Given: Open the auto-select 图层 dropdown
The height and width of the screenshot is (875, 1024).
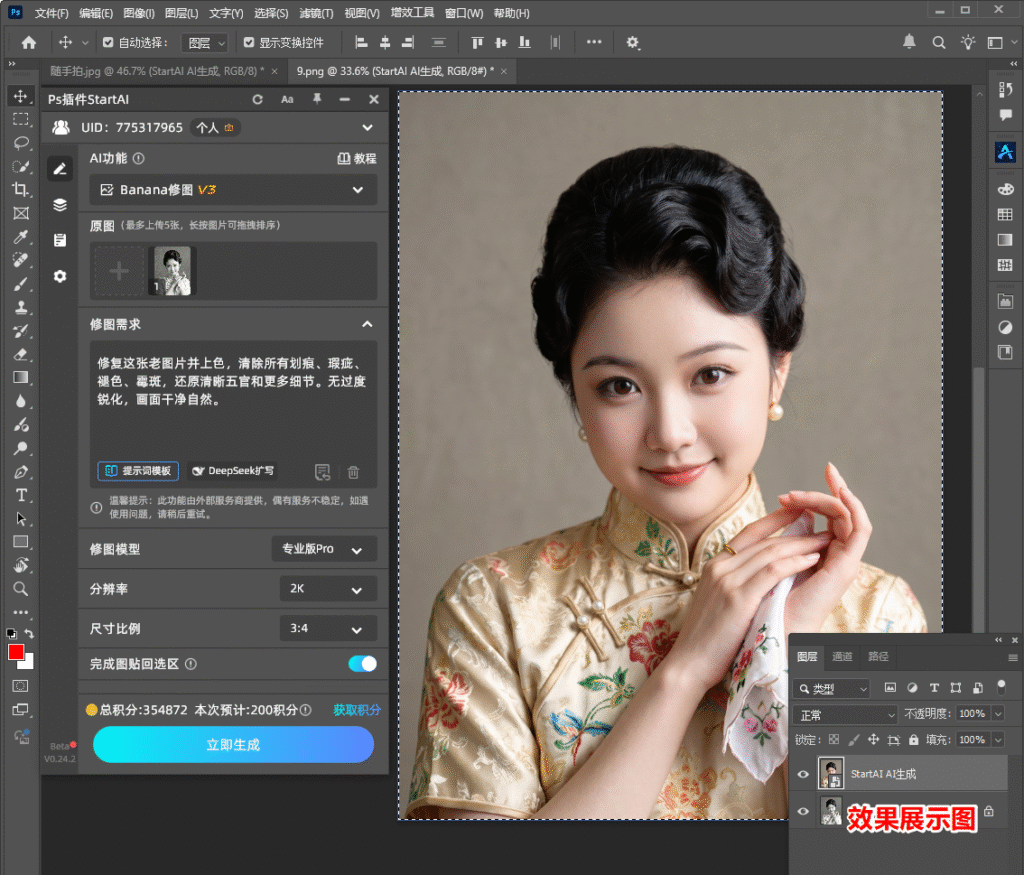Looking at the screenshot, I should tap(205, 43).
